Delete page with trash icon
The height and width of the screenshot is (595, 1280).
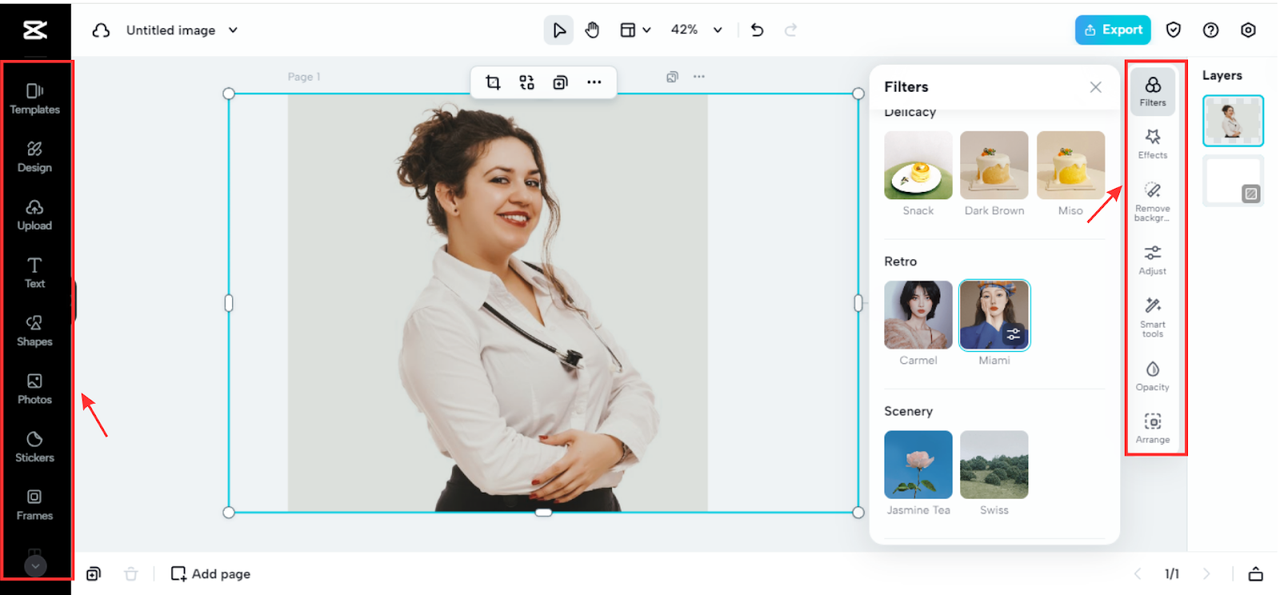tap(131, 574)
